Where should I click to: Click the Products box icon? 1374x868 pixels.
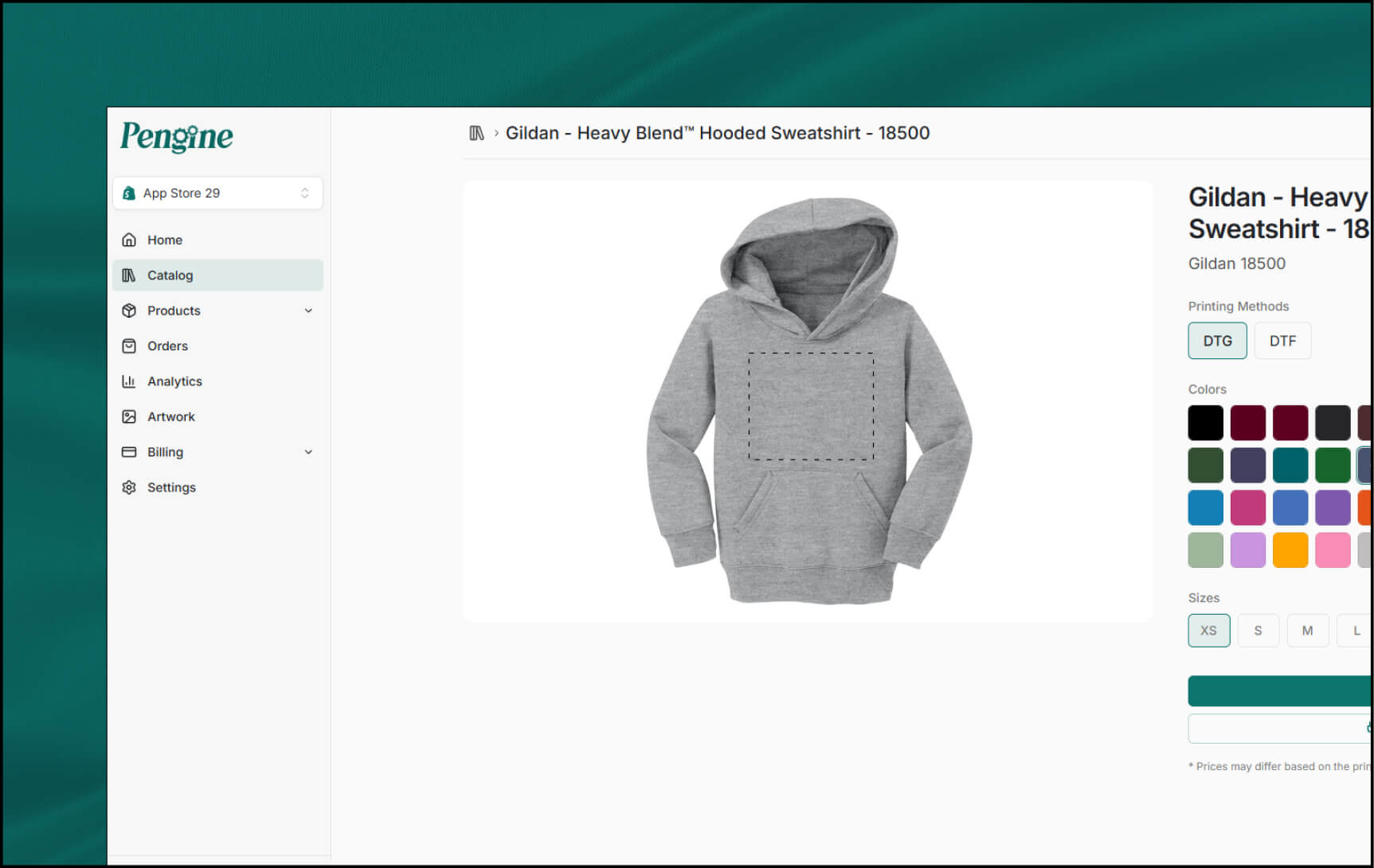tap(130, 311)
